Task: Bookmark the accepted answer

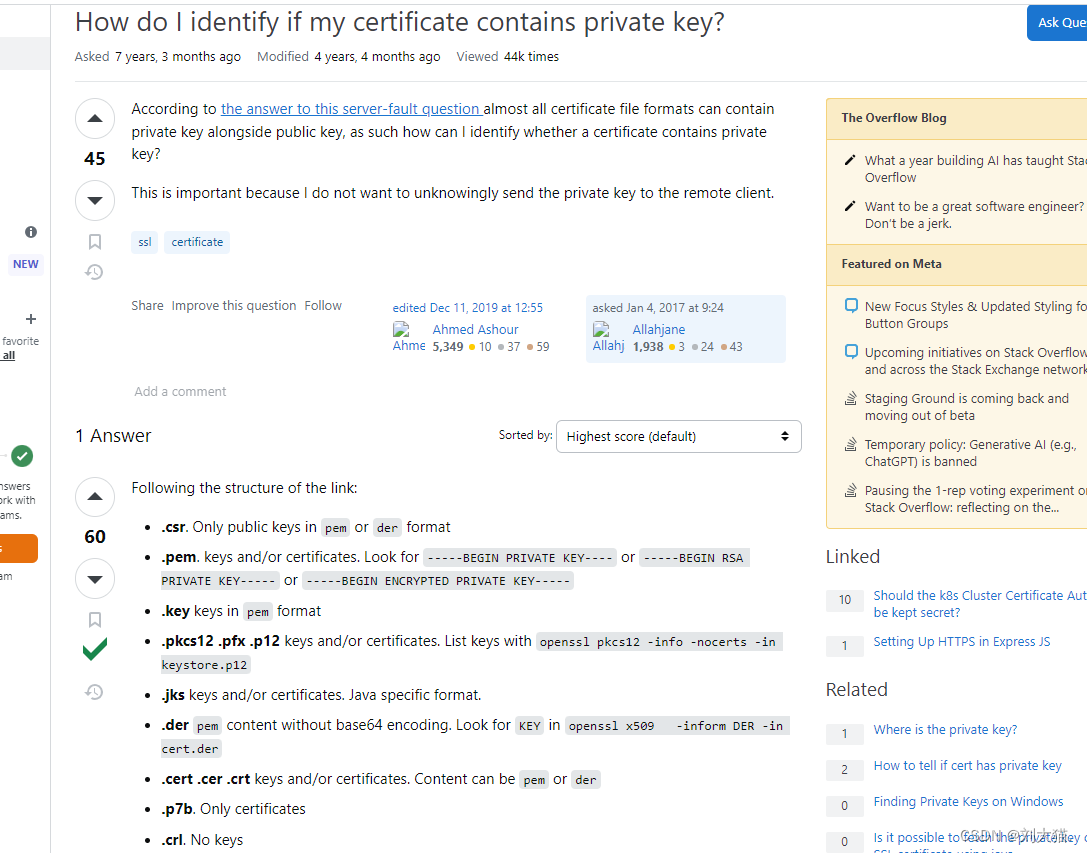Action: 95,619
